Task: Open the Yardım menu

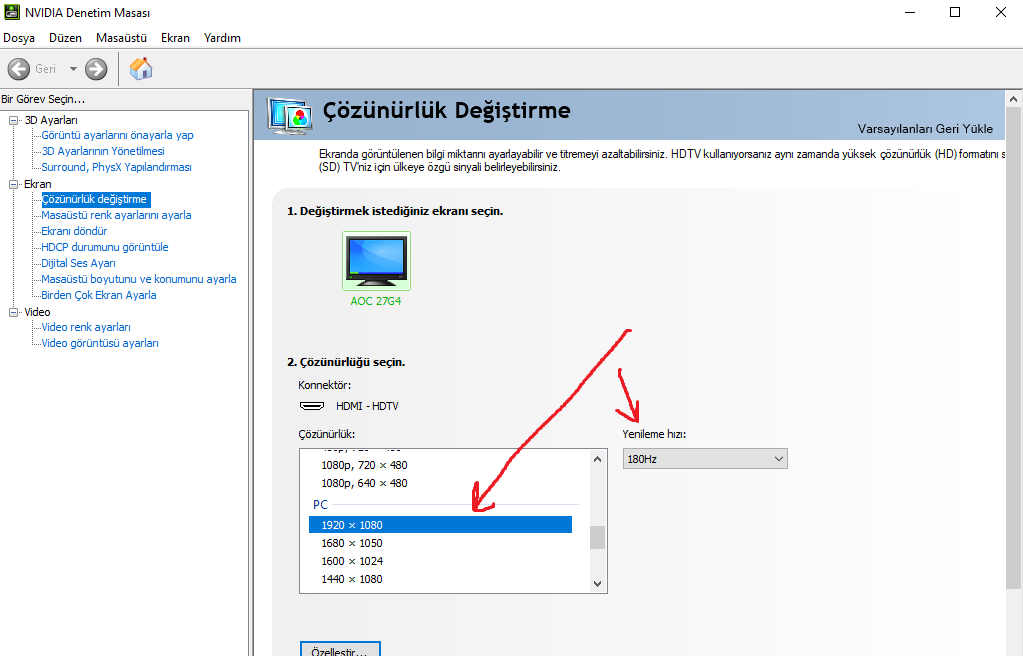Action: point(222,38)
